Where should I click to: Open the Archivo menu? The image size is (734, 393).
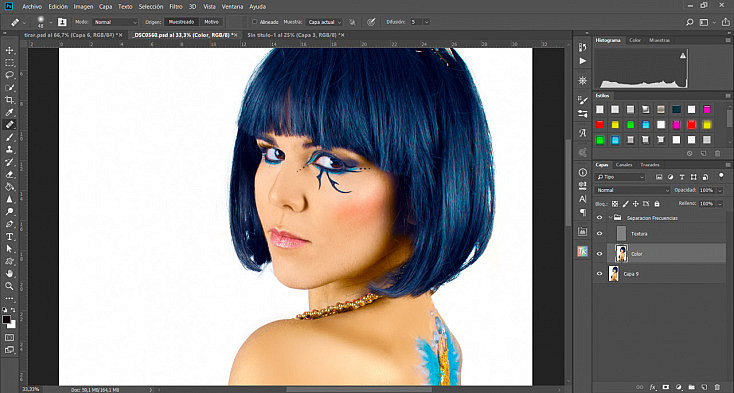pyautogui.click(x=32, y=7)
